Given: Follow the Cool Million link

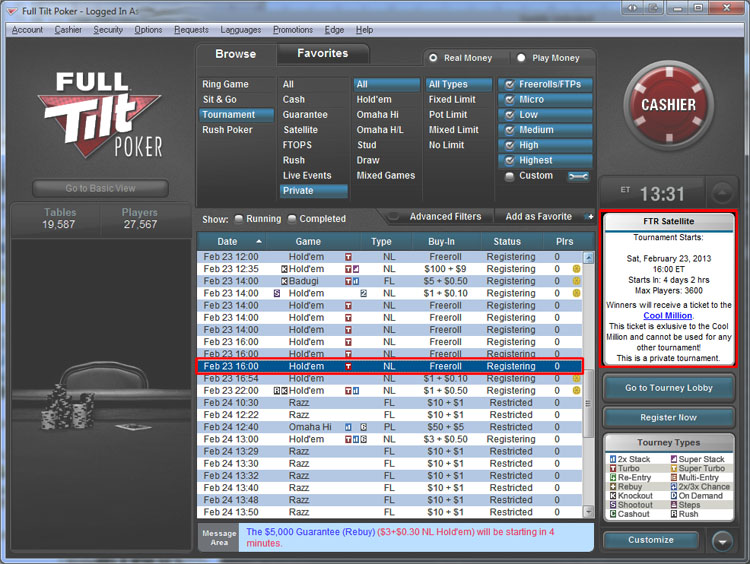Looking at the screenshot, I should (x=668, y=316).
